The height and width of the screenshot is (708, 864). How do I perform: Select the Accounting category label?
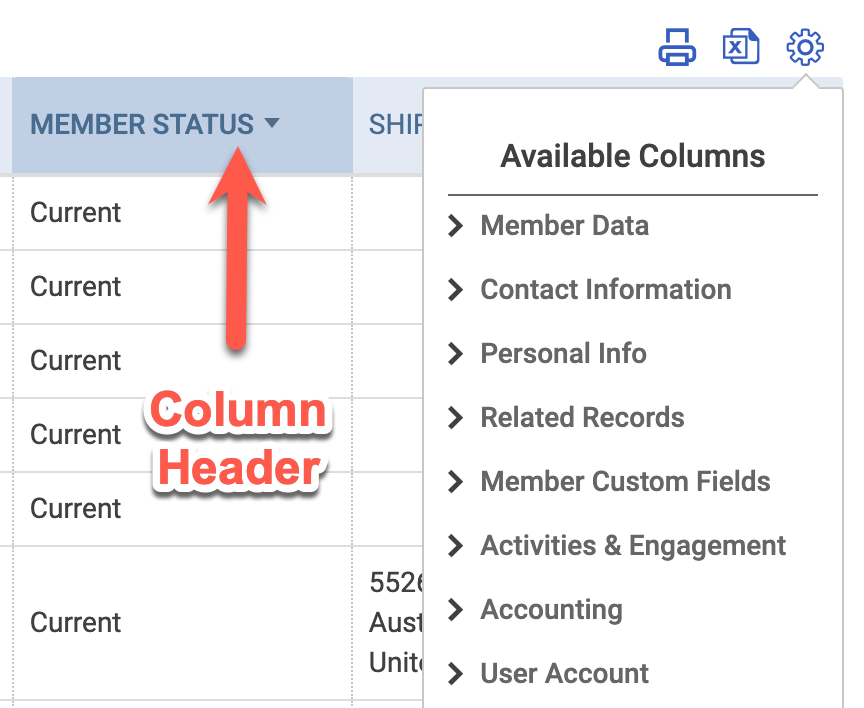[x=551, y=610]
